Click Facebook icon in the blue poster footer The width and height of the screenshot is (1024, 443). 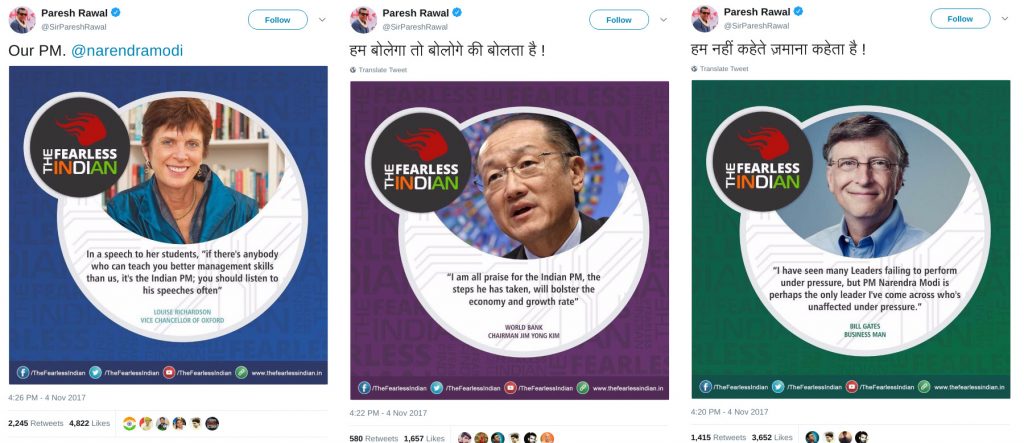point(23,372)
